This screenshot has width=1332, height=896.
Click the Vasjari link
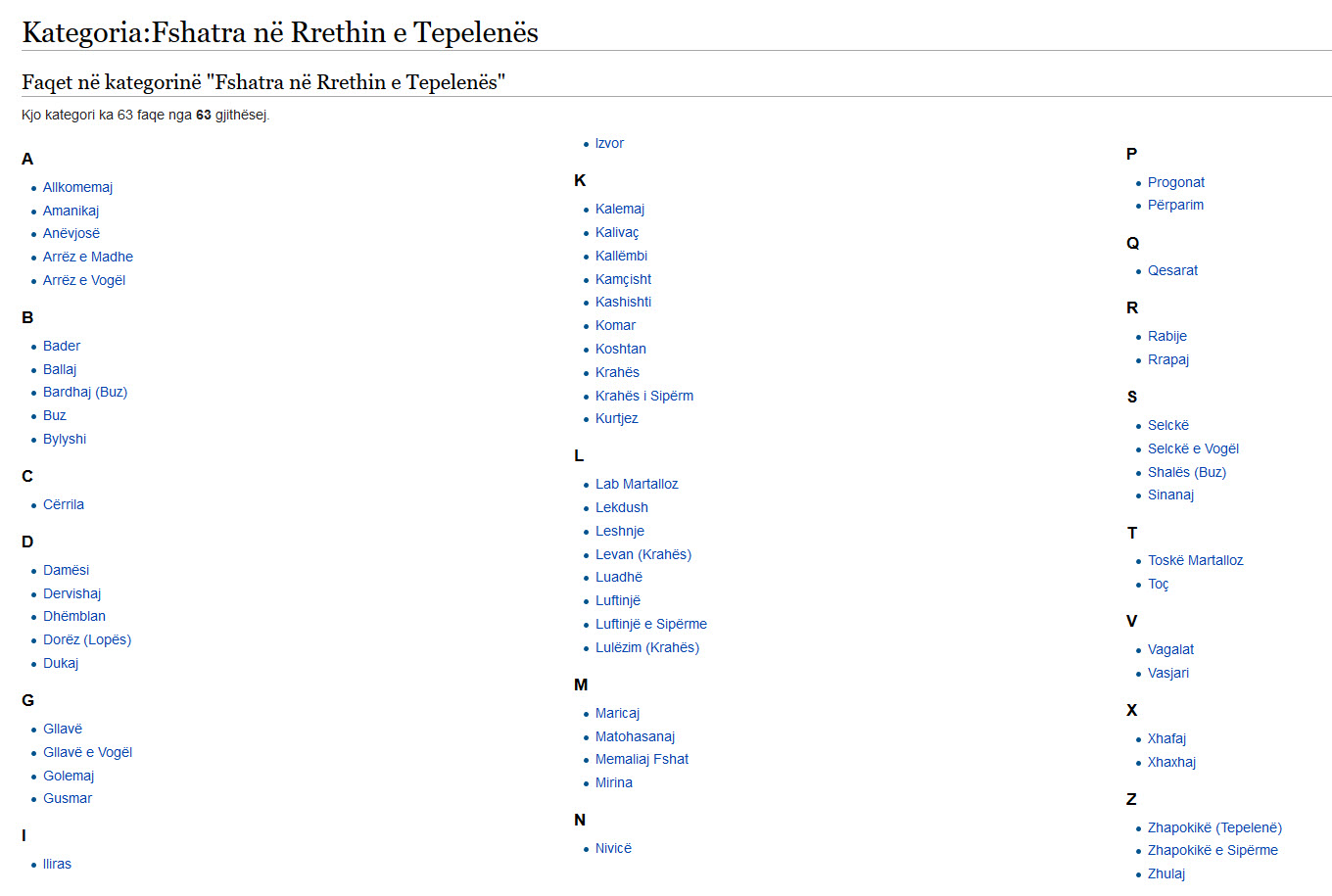(1167, 673)
